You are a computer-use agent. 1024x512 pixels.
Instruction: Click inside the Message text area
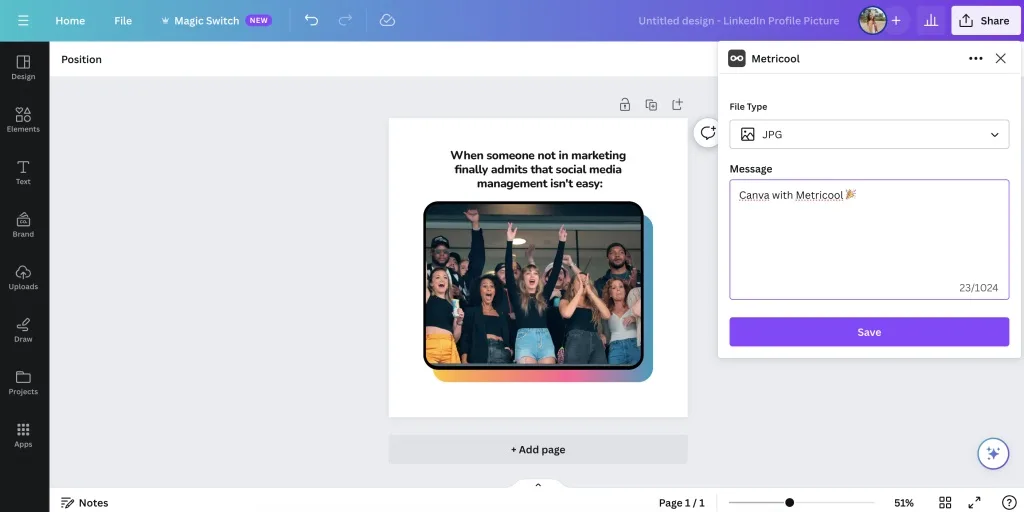click(x=869, y=240)
